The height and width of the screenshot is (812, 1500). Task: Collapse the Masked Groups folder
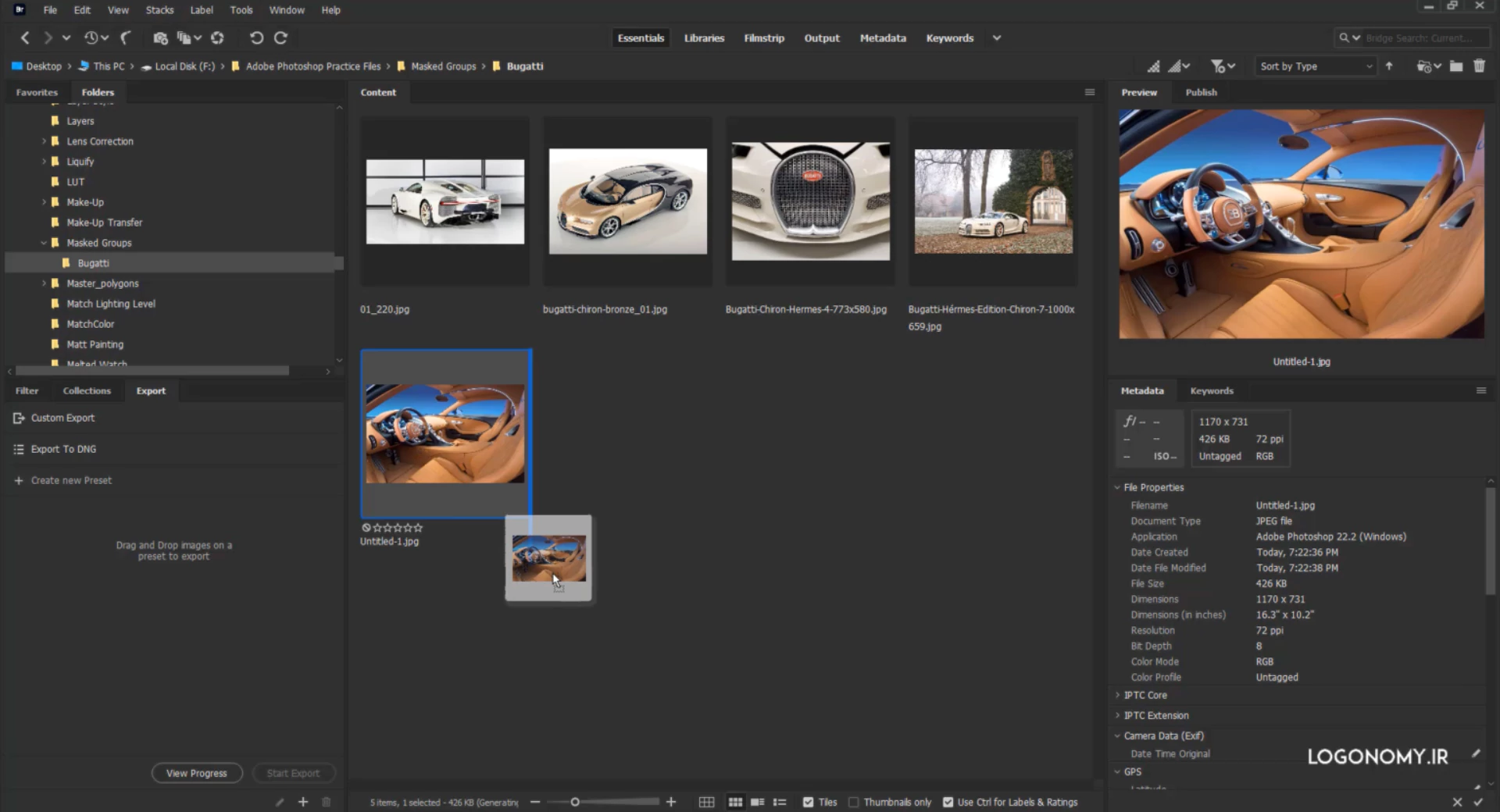coord(44,243)
